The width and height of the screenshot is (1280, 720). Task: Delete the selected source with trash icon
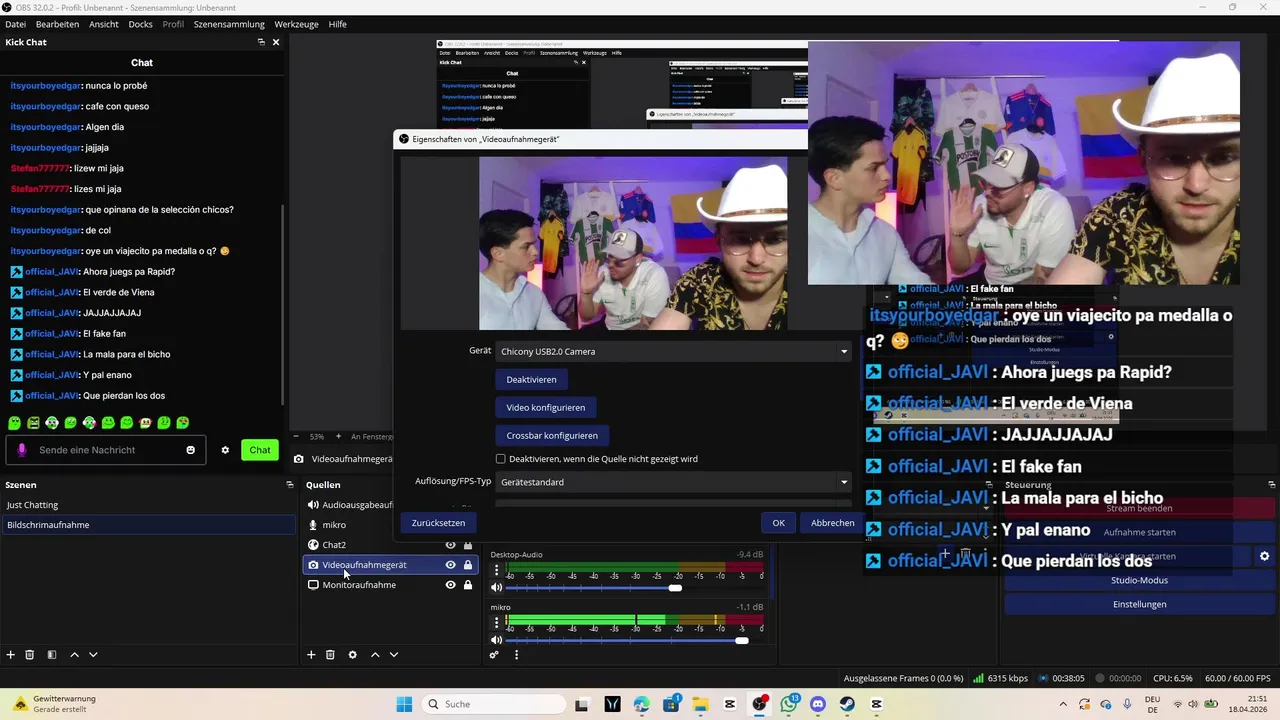tap(330, 655)
